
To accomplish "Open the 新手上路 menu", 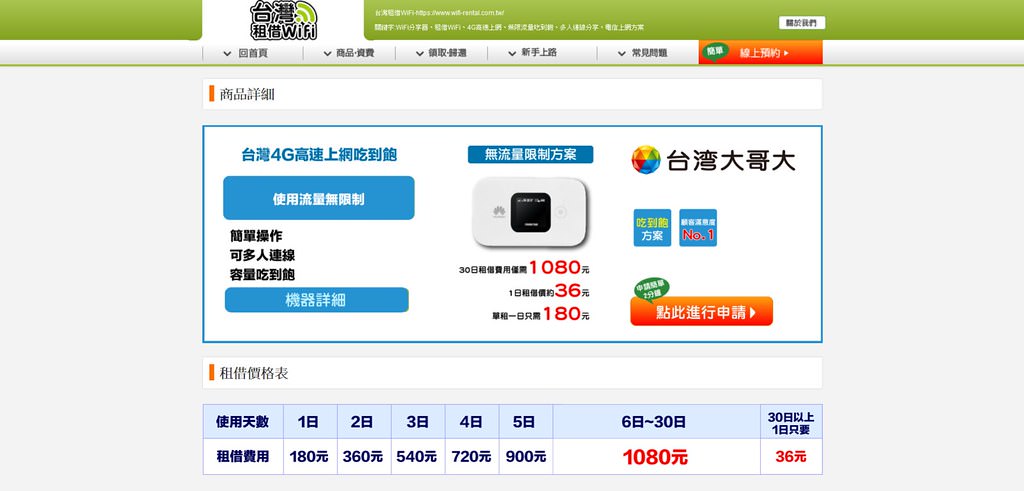I will (x=539, y=53).
